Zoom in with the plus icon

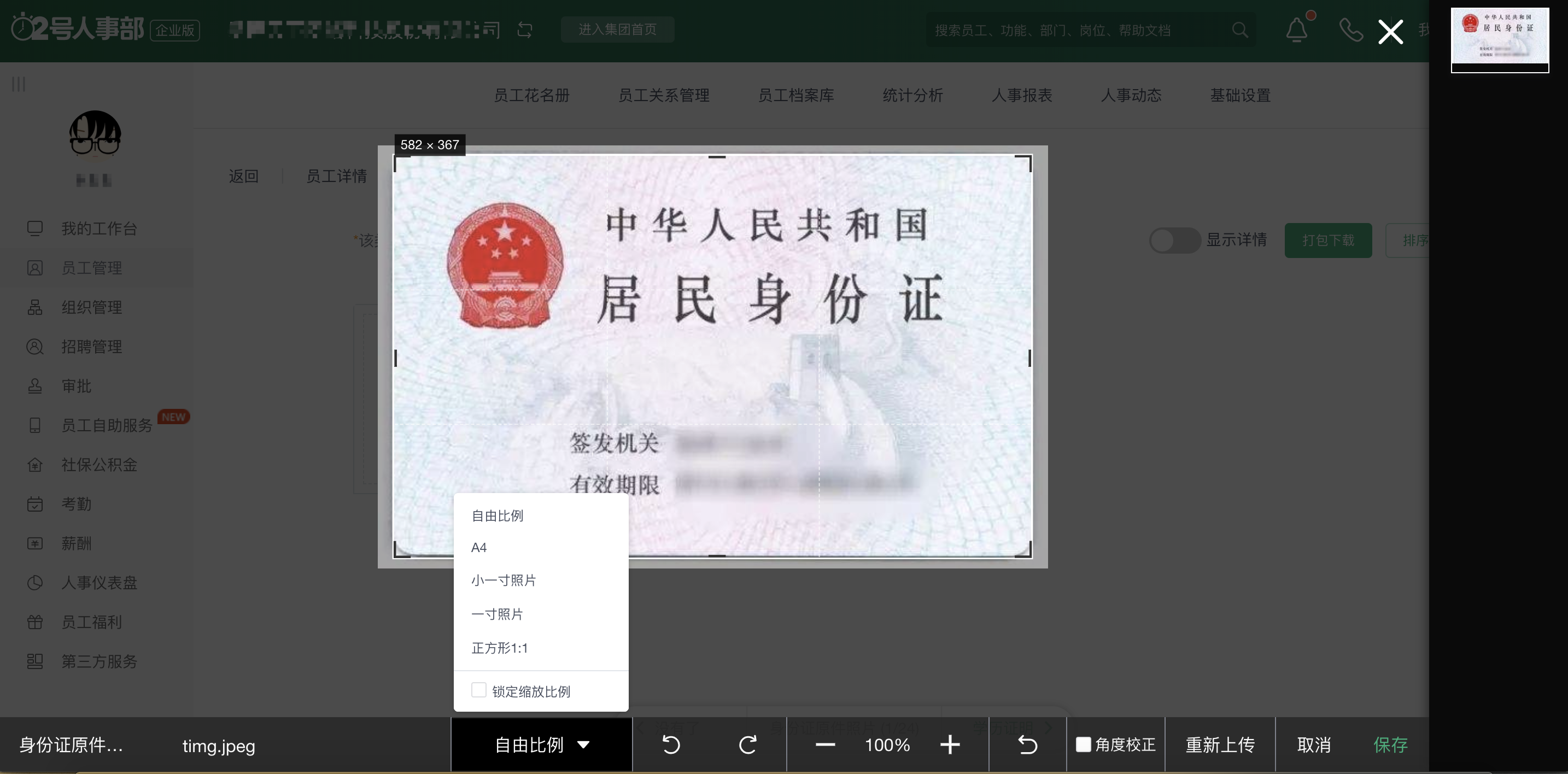coord(950,745)
